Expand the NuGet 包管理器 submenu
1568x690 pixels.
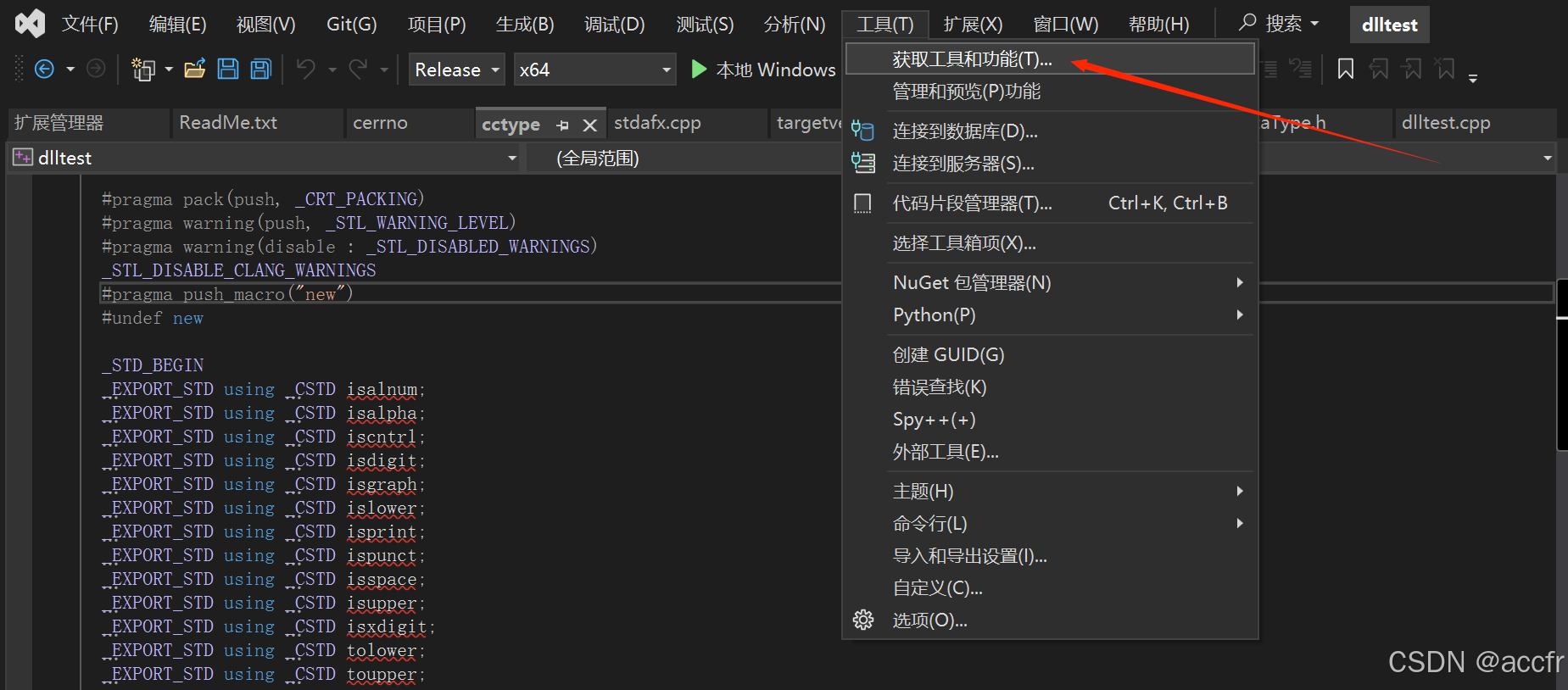pyautogui.click(x=1240, y=282)
